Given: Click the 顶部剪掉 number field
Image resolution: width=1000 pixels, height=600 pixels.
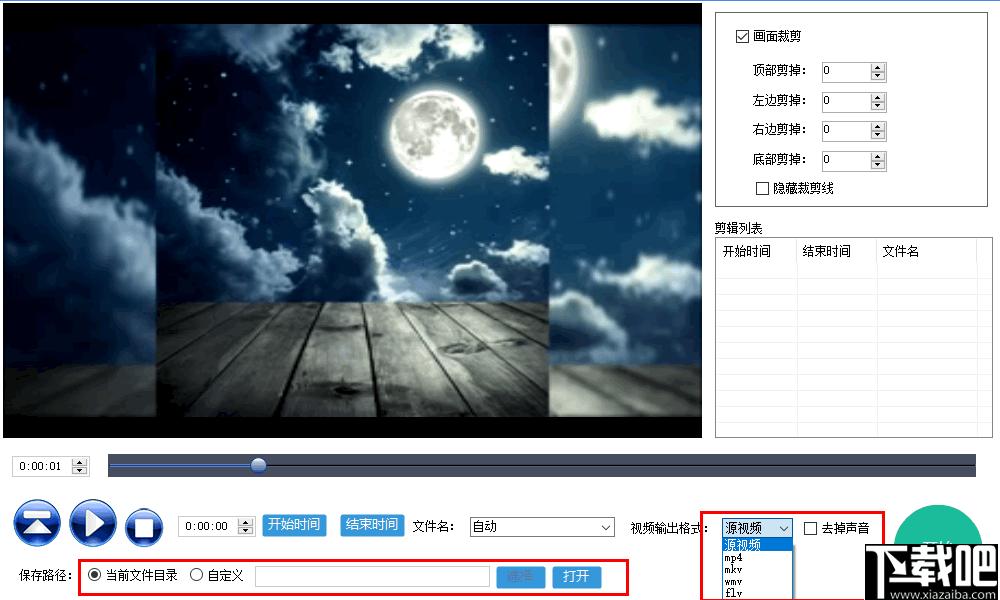Looking at the screenshot, I should (845, 71).
